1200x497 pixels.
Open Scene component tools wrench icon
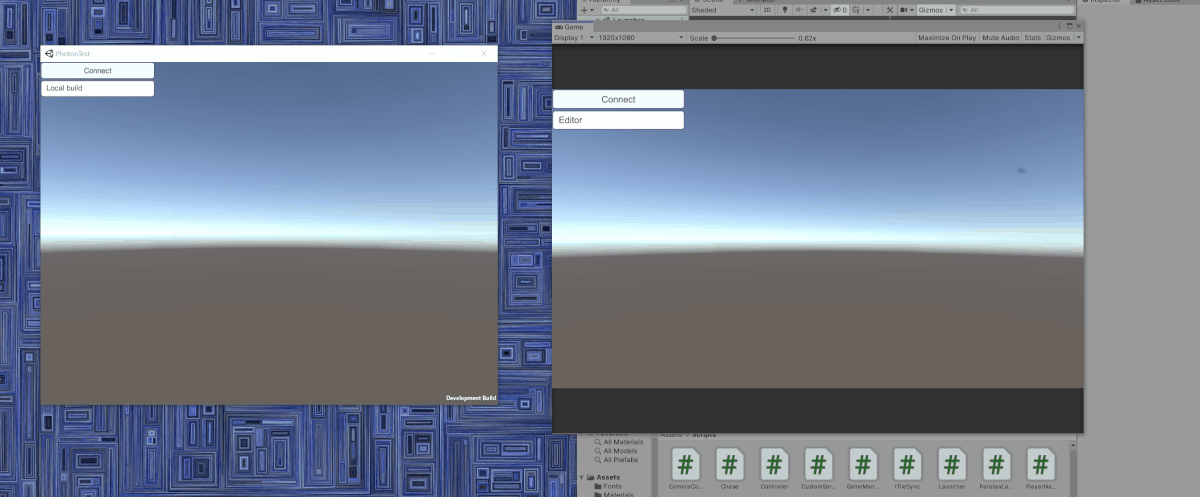[x=889, y=10]
